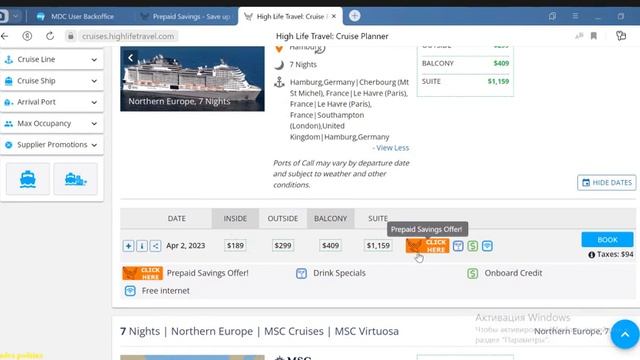
Task: Open the browser extensions icon at toolbar right
Action: (x=621, y=36)
